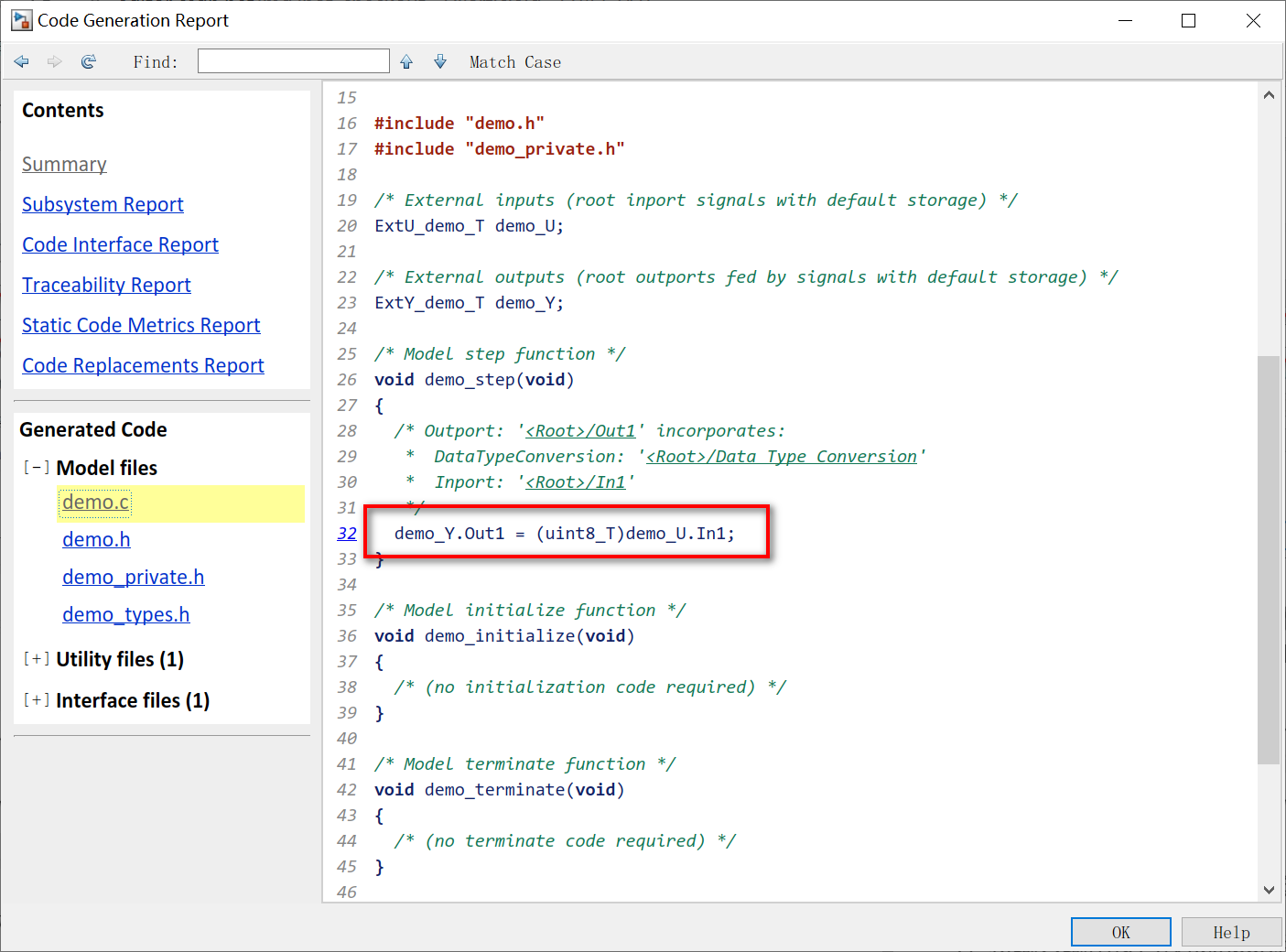1286x952 pixels.
Task: Click line number 32 link
Action: [x=347, y=534]
